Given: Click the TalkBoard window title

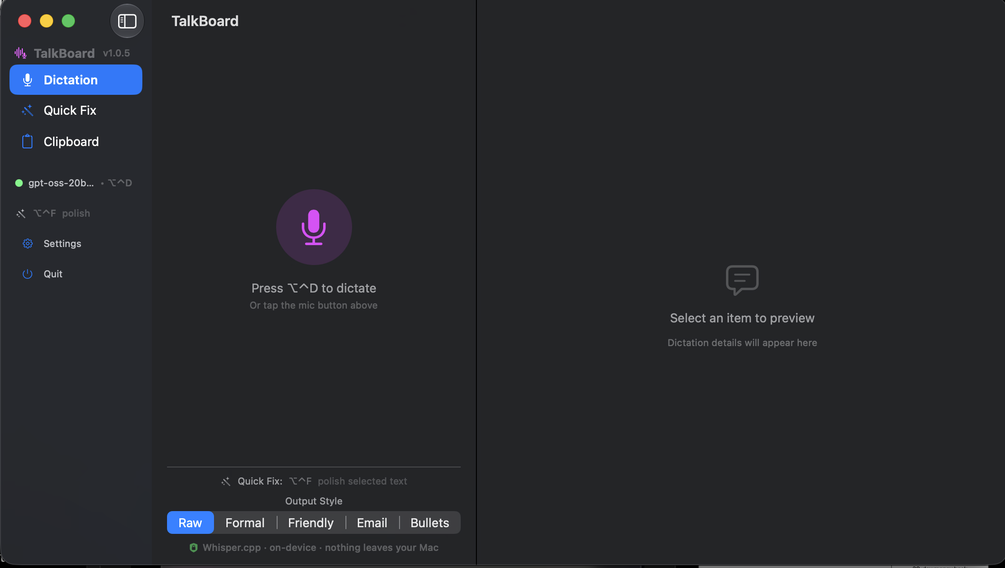Looking at the screenshot, I should (x=205, y=21).
